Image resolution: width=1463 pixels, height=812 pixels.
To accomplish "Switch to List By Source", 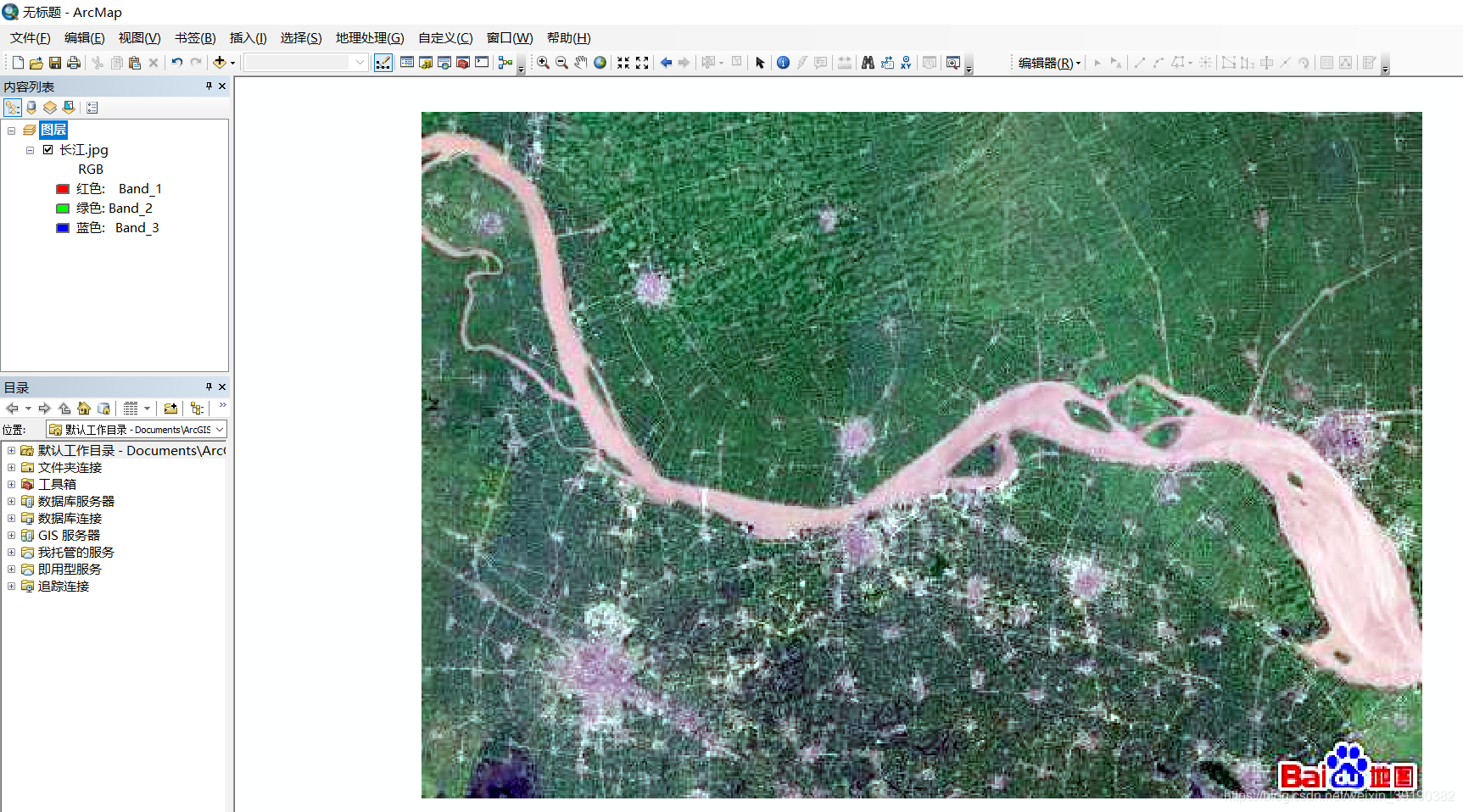I will 31,108.
